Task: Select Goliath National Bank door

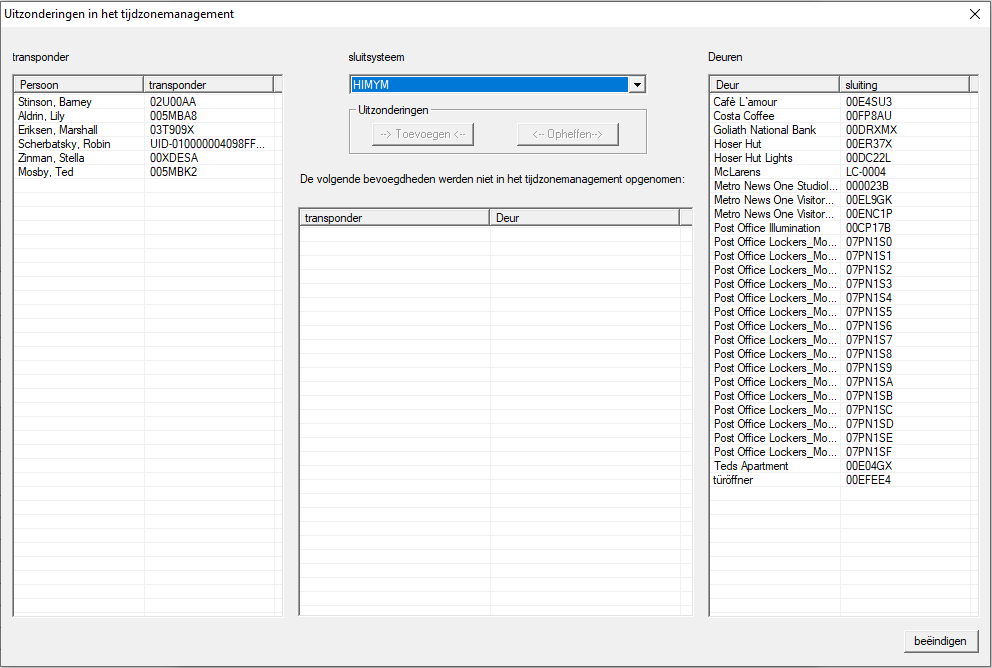Action: pos(764,130)
